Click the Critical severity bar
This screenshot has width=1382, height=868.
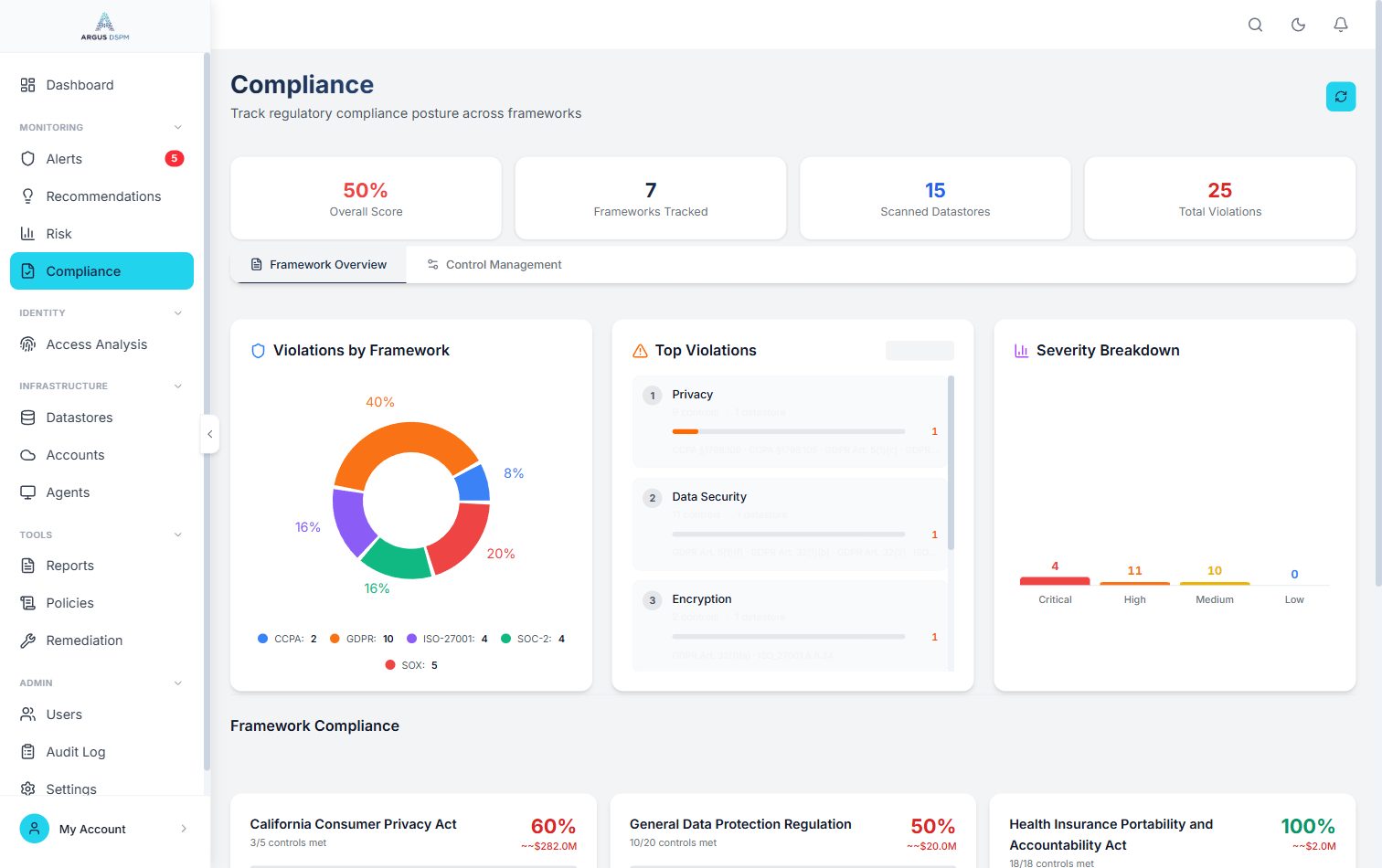1055,580
